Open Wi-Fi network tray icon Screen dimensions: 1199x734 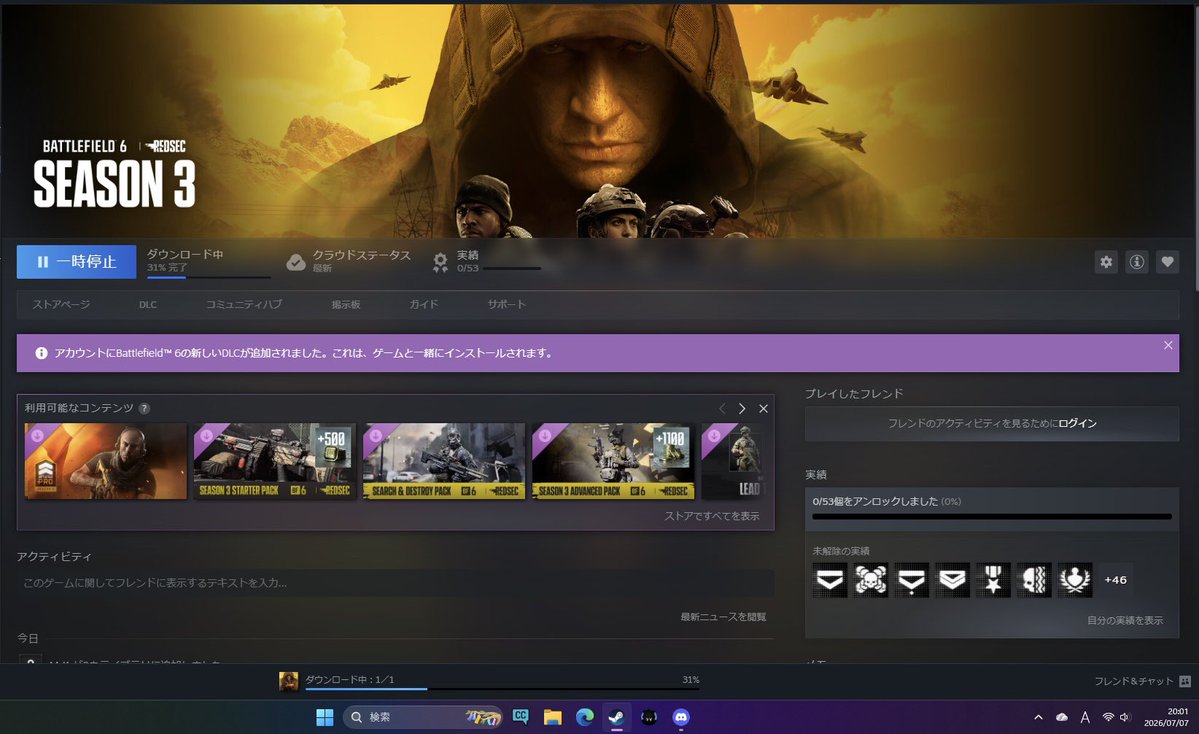pos(1108,717)
